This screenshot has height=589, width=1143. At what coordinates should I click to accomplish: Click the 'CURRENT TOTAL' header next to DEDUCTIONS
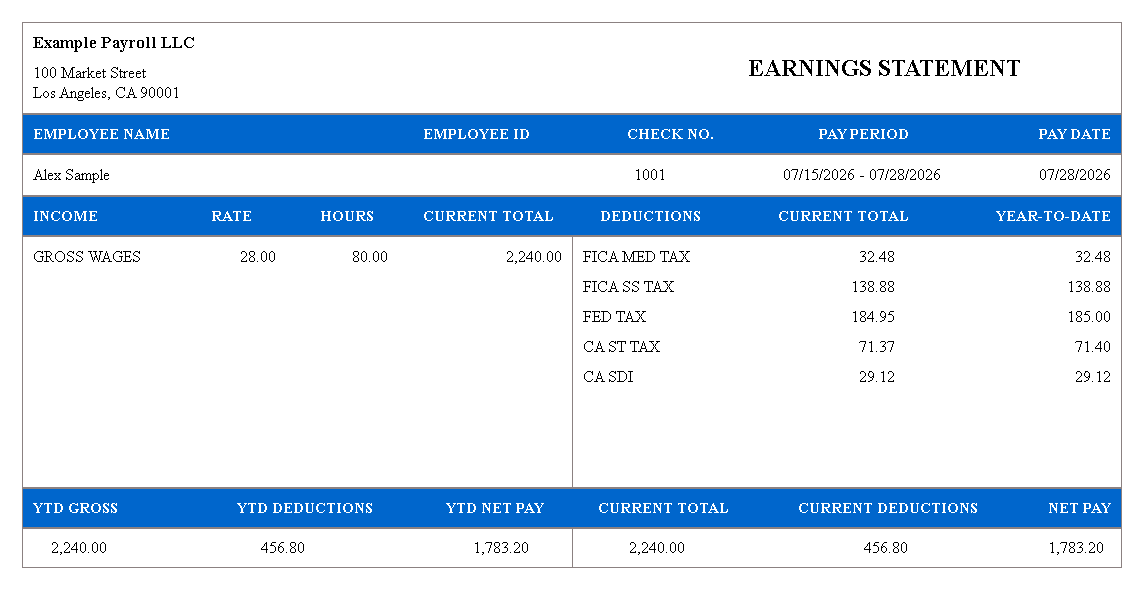[843, 217]
